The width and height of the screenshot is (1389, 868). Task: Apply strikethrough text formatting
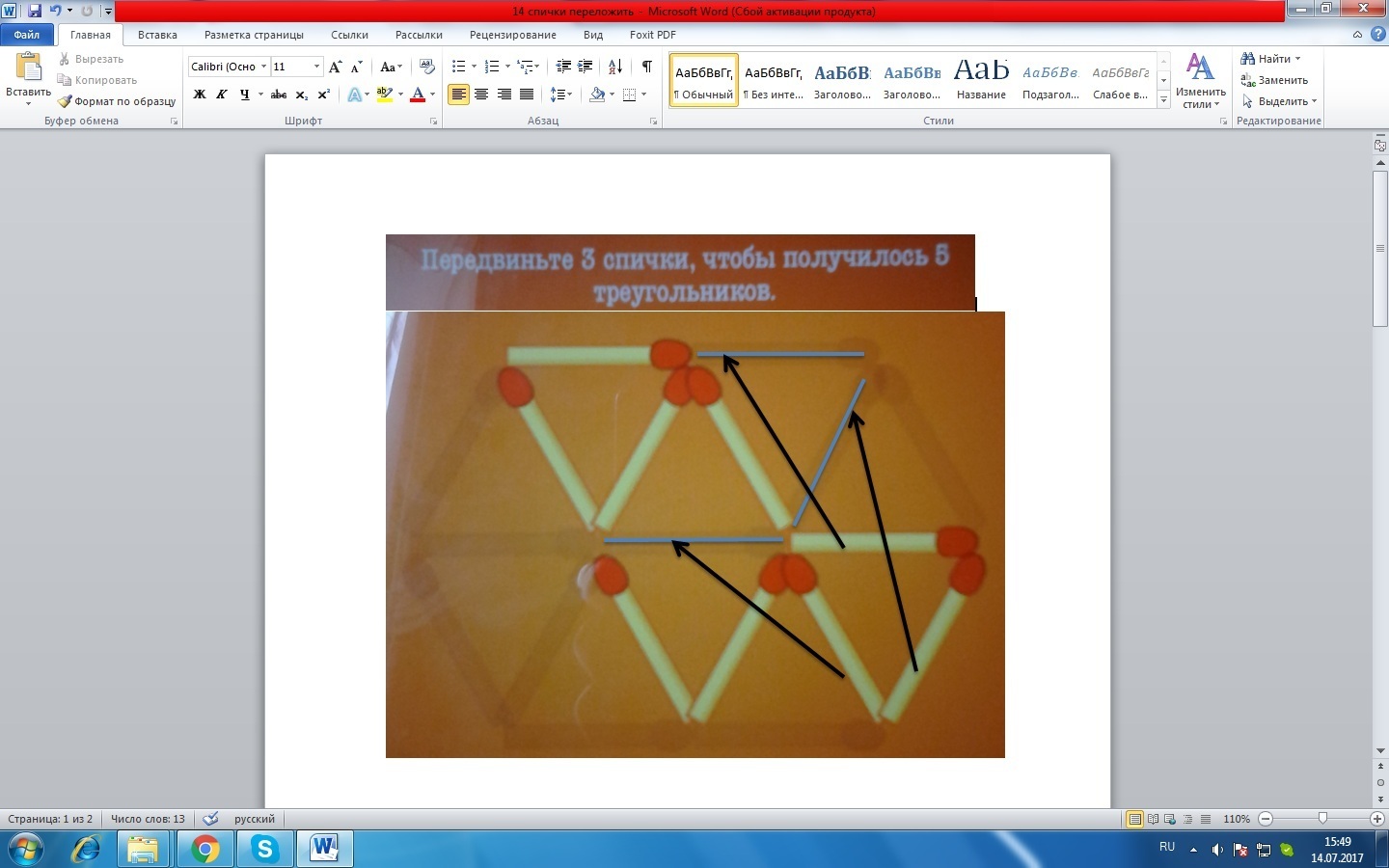click(279, 95)
